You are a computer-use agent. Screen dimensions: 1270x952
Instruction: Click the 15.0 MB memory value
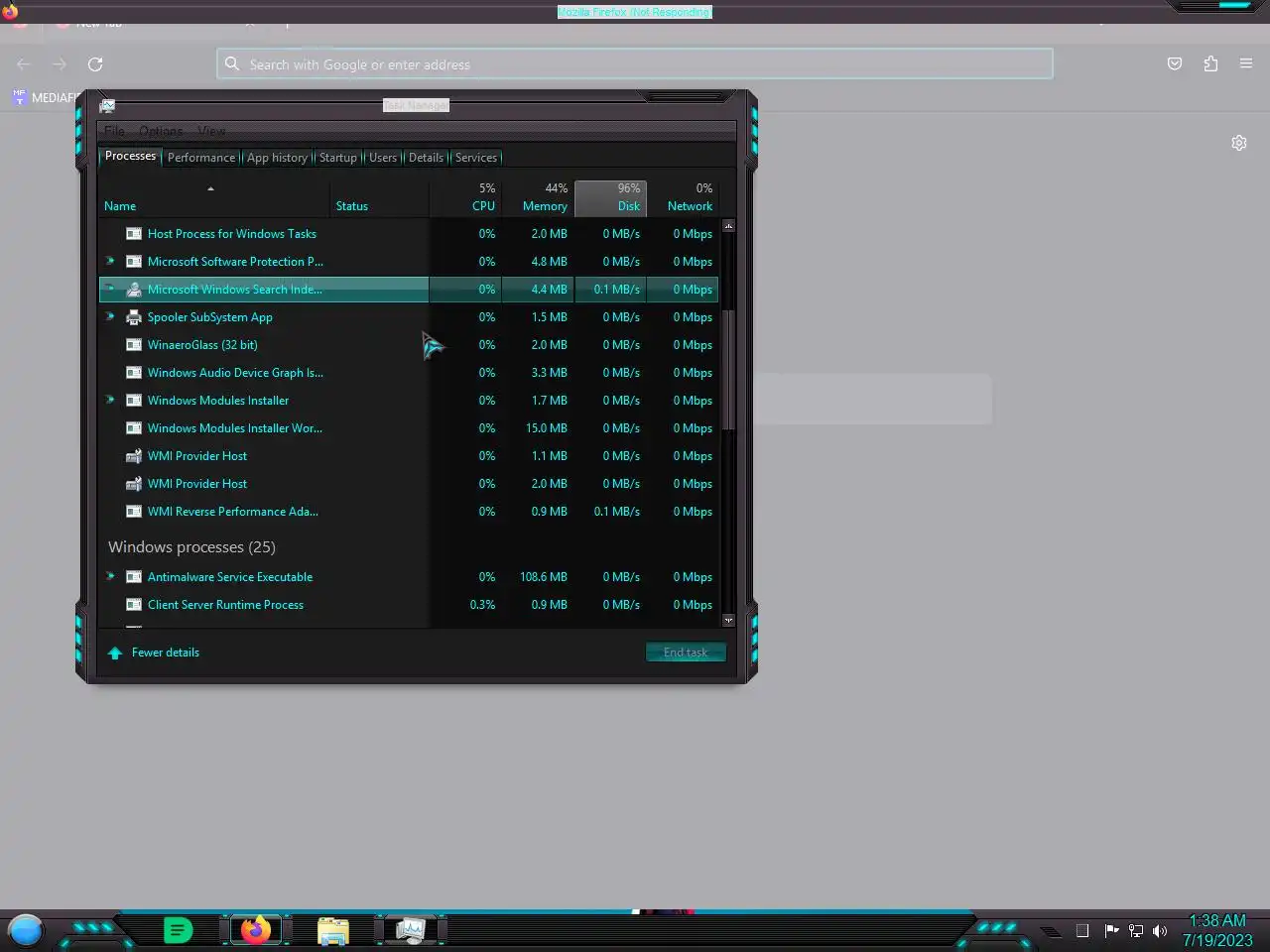[x=547, y=428]
